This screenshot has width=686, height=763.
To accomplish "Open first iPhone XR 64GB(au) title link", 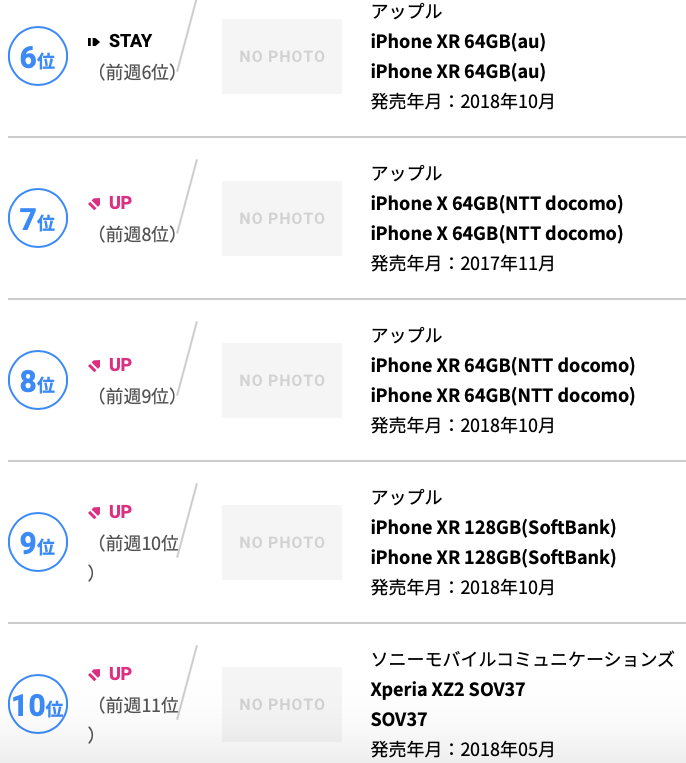I will (x=458, y=42).
